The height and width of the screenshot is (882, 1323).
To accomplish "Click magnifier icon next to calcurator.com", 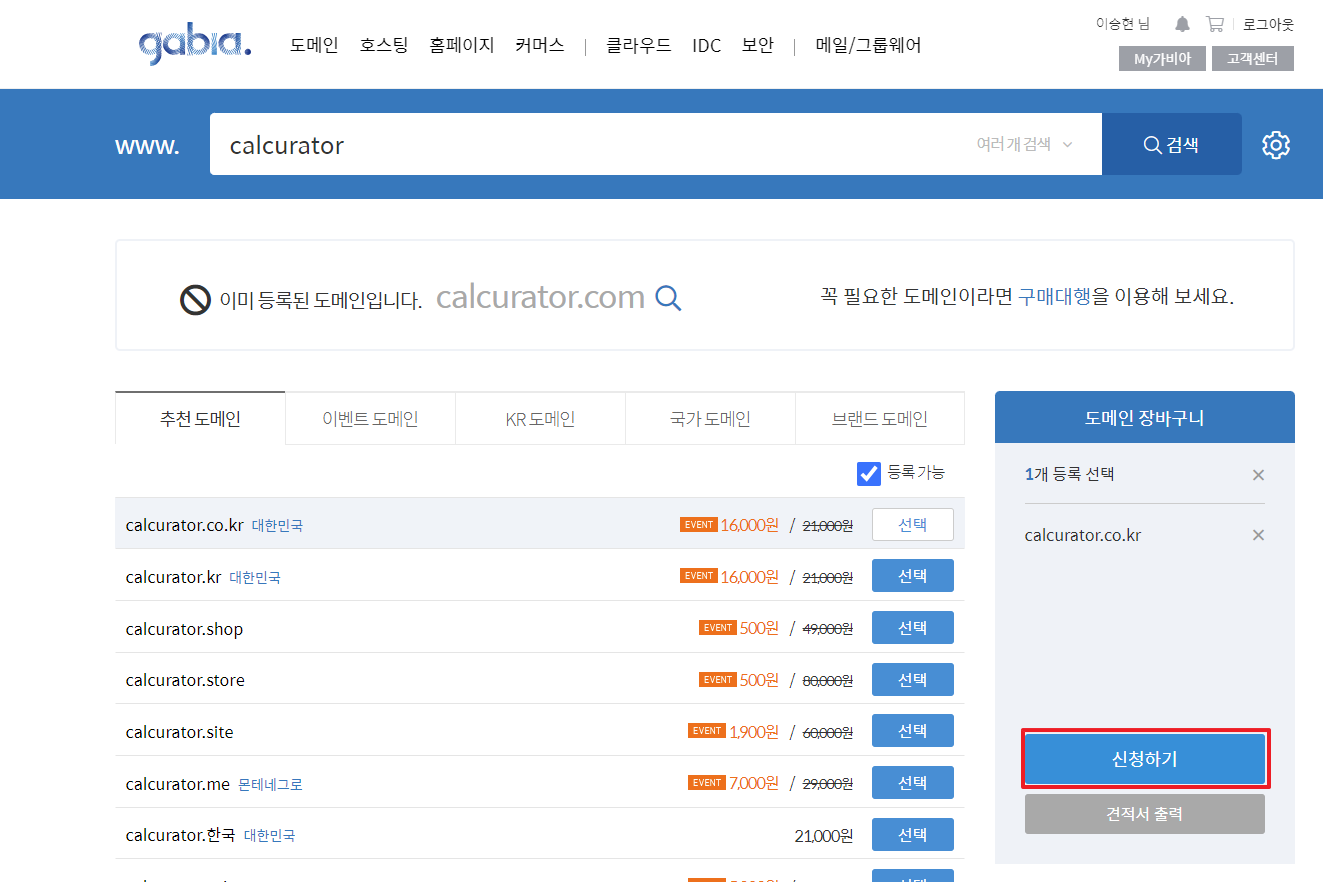I will tap(668, 298).
